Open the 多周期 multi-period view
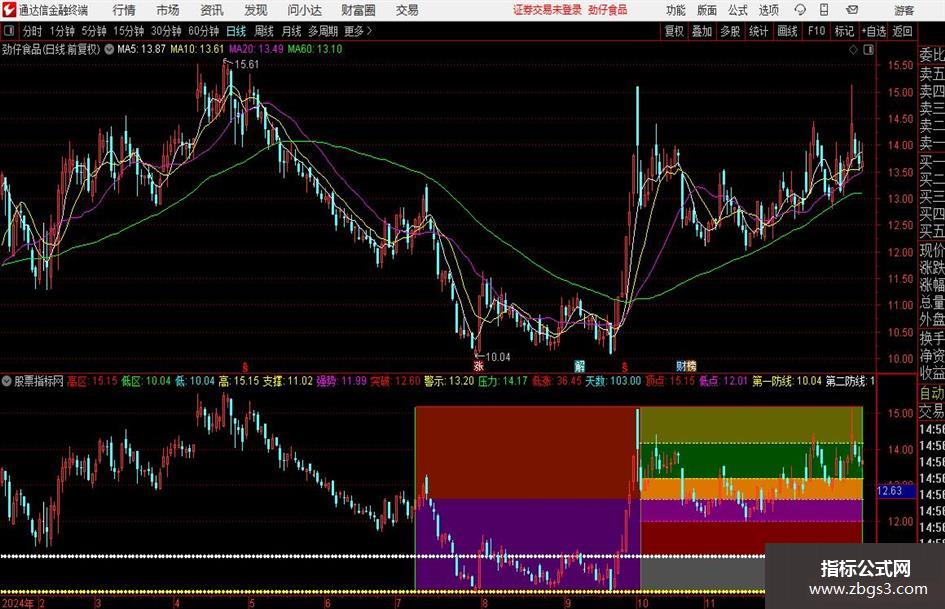The image size is (945, 609). 323,31
